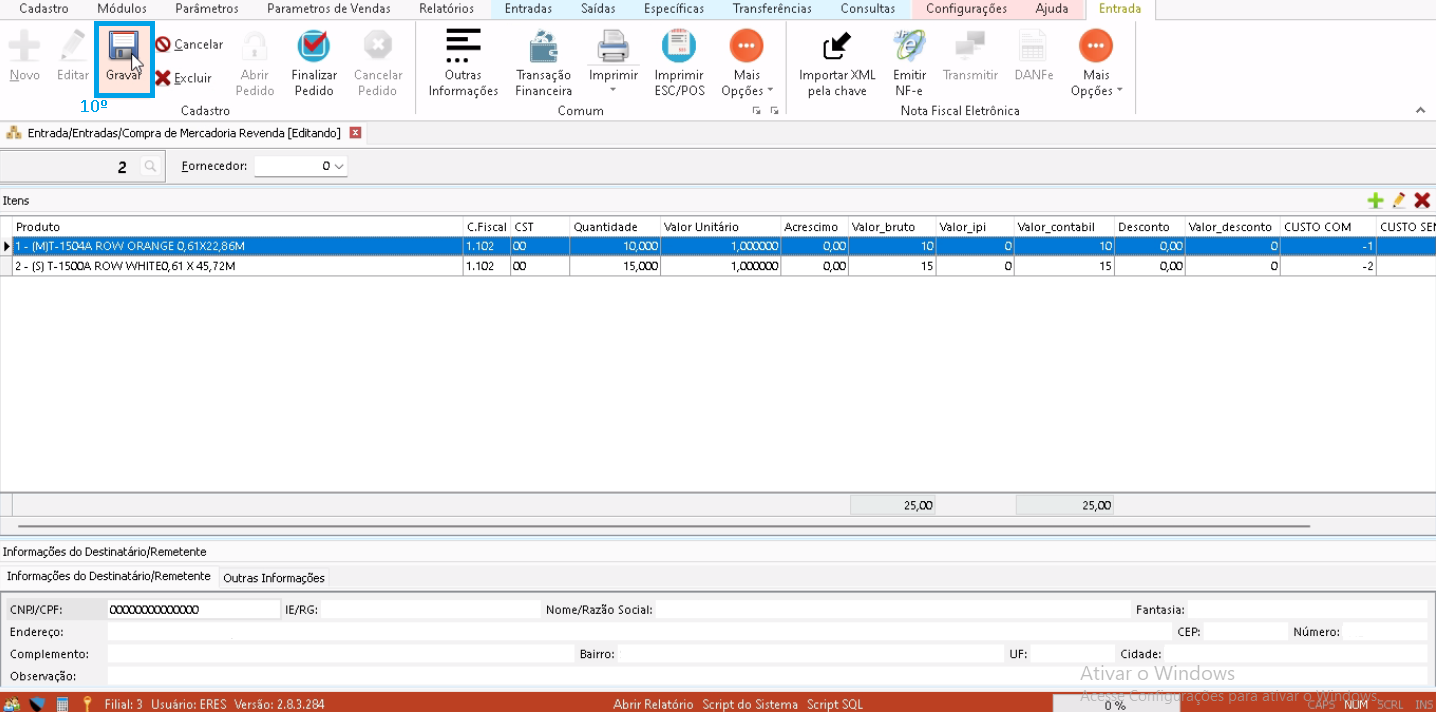1436x712 pixels.
Task: Click the DANFe document icon
Action: (x=1033, y=47)
